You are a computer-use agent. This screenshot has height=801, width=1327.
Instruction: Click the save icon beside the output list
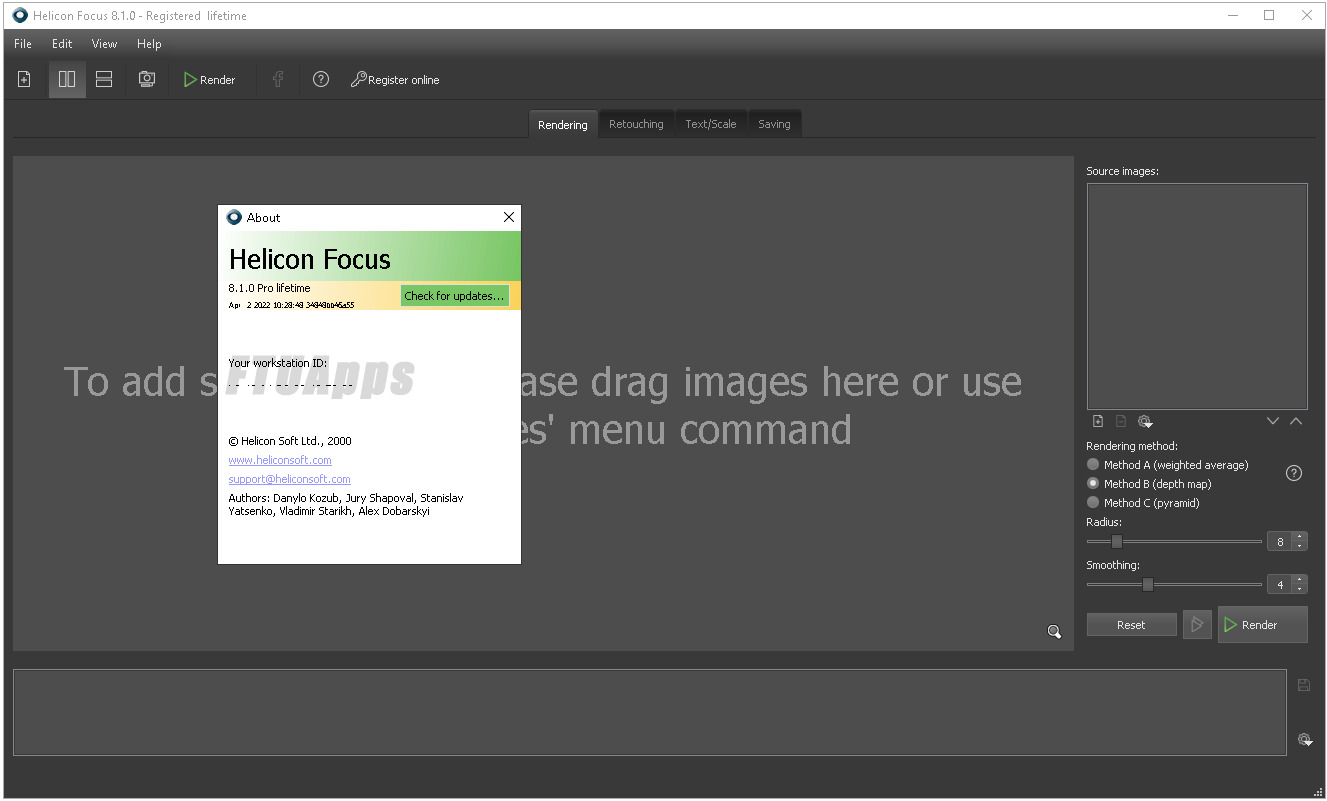tap(1304, 685)
